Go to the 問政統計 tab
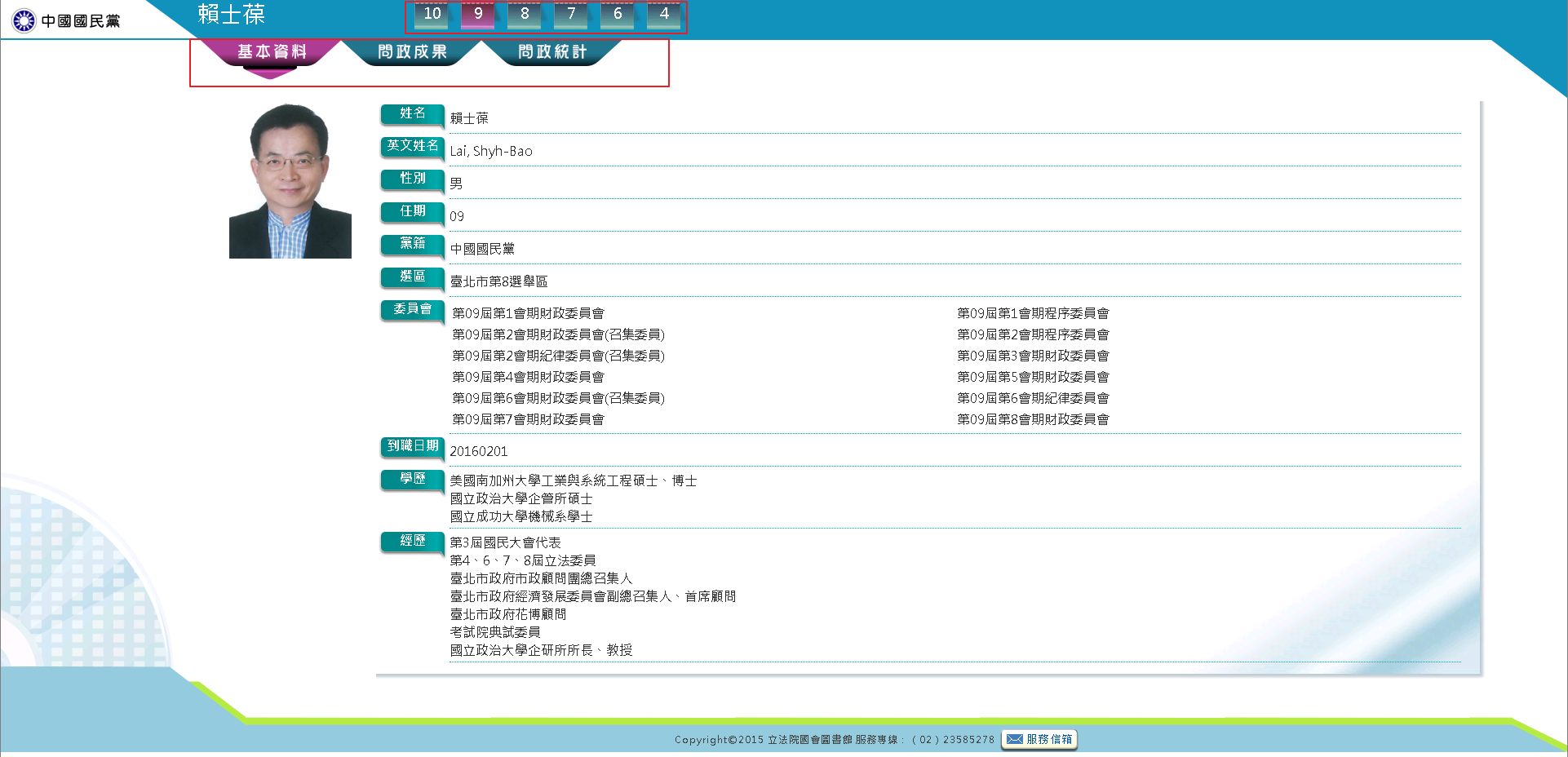 tap(552, 52)
